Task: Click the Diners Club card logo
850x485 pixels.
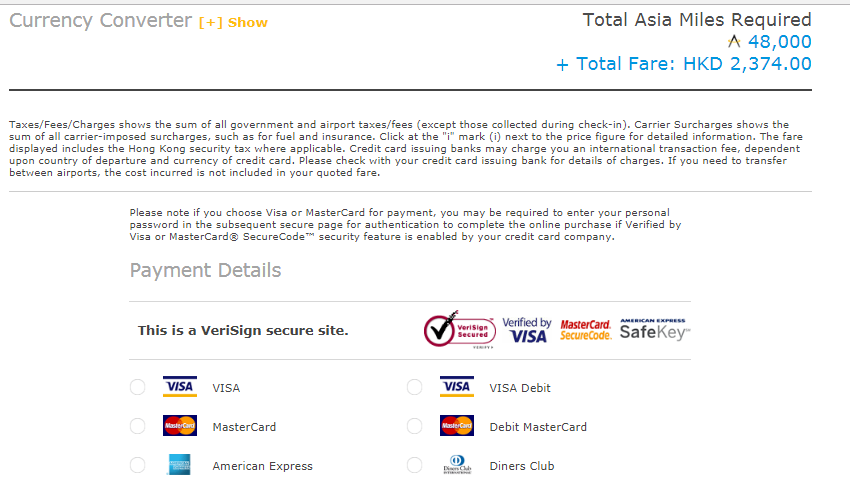Action: click(x=456, y=465)
